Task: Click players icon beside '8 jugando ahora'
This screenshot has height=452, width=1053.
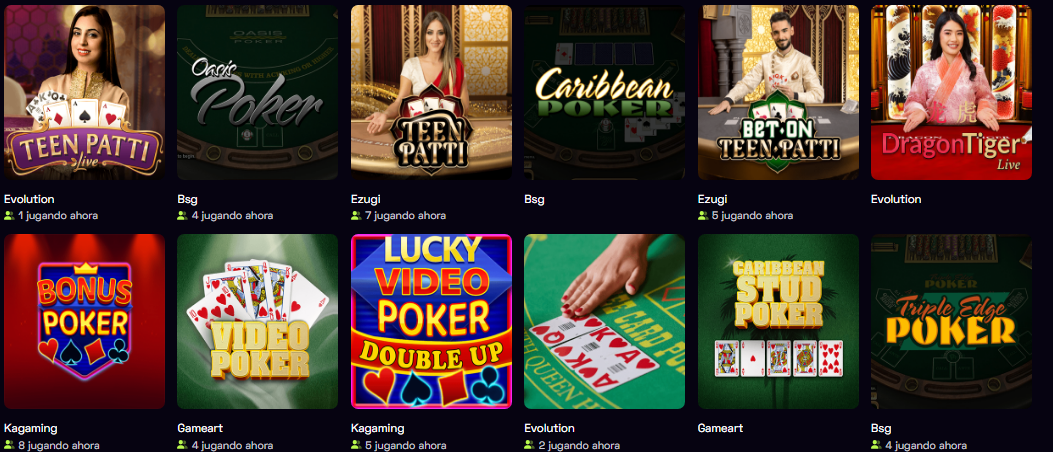Action: click(9, 445)
